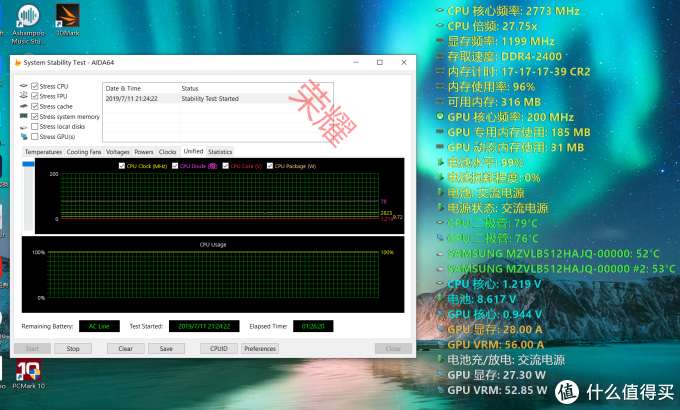Open the PCMark 10 desktop shortcut
This screenshot has height=410, width=680.
click(29, 374)
